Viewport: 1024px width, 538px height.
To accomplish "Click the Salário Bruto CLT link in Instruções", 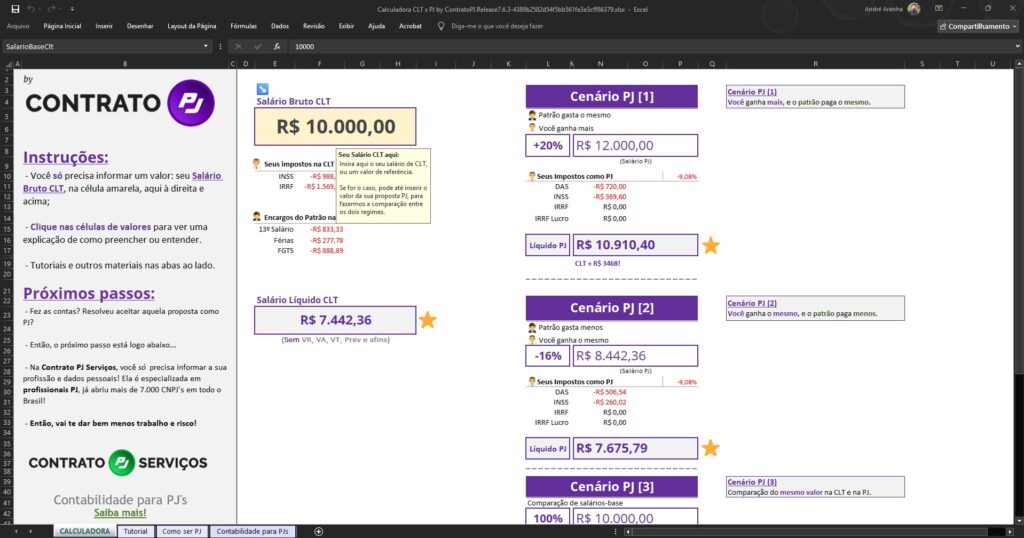I will [x=123, y=182].
